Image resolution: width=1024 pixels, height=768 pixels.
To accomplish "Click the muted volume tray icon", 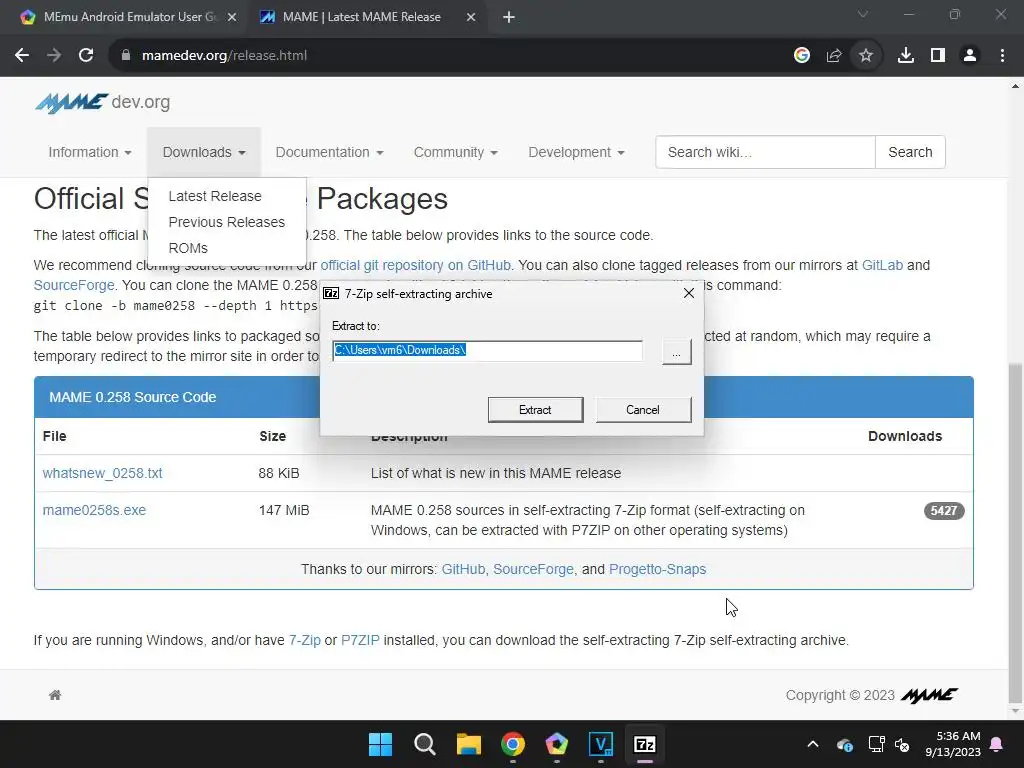I will pos(903,744).
